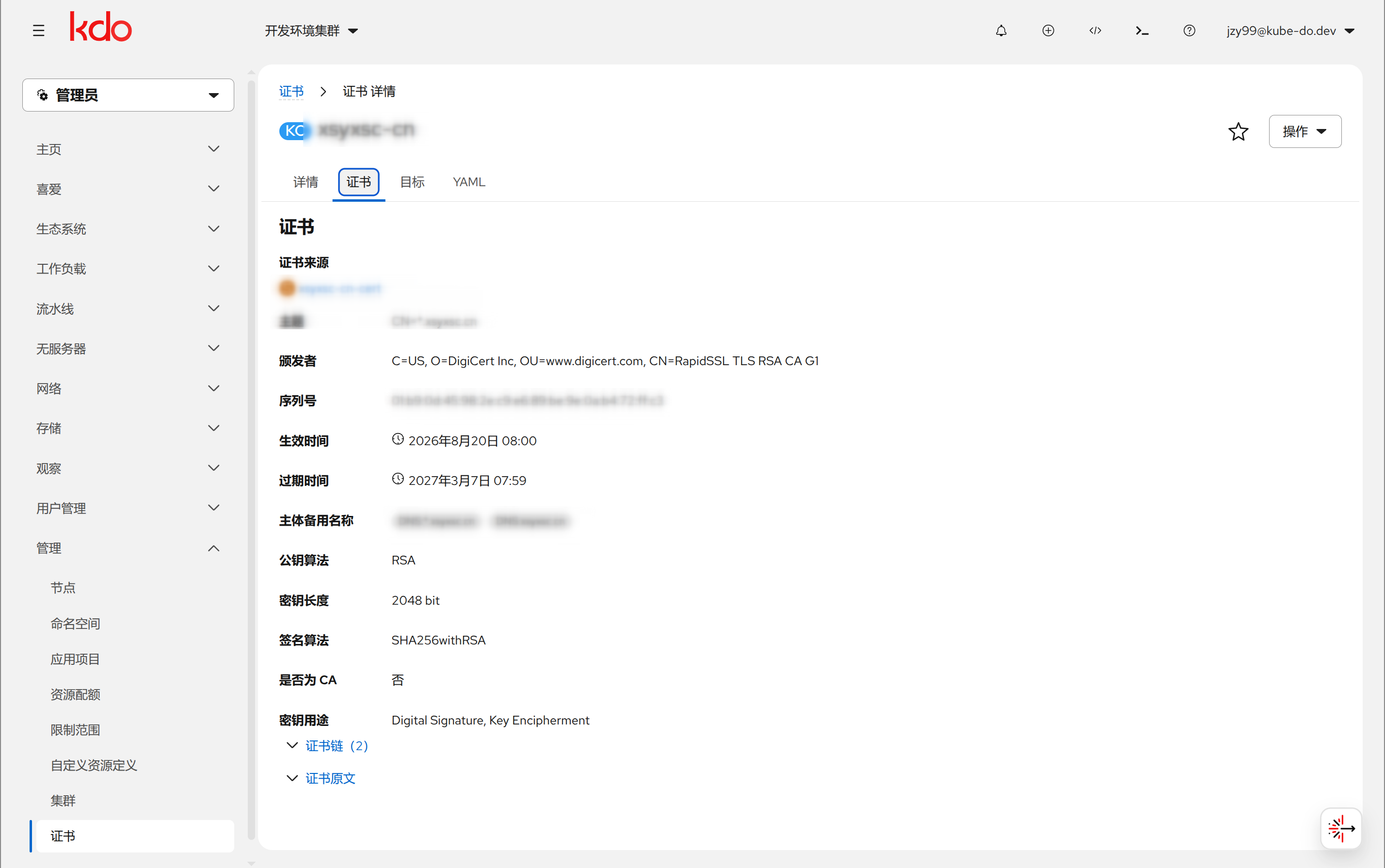Expand the 工作负载 nav section
Screen dimensions: 1385x868
(128, 269)
